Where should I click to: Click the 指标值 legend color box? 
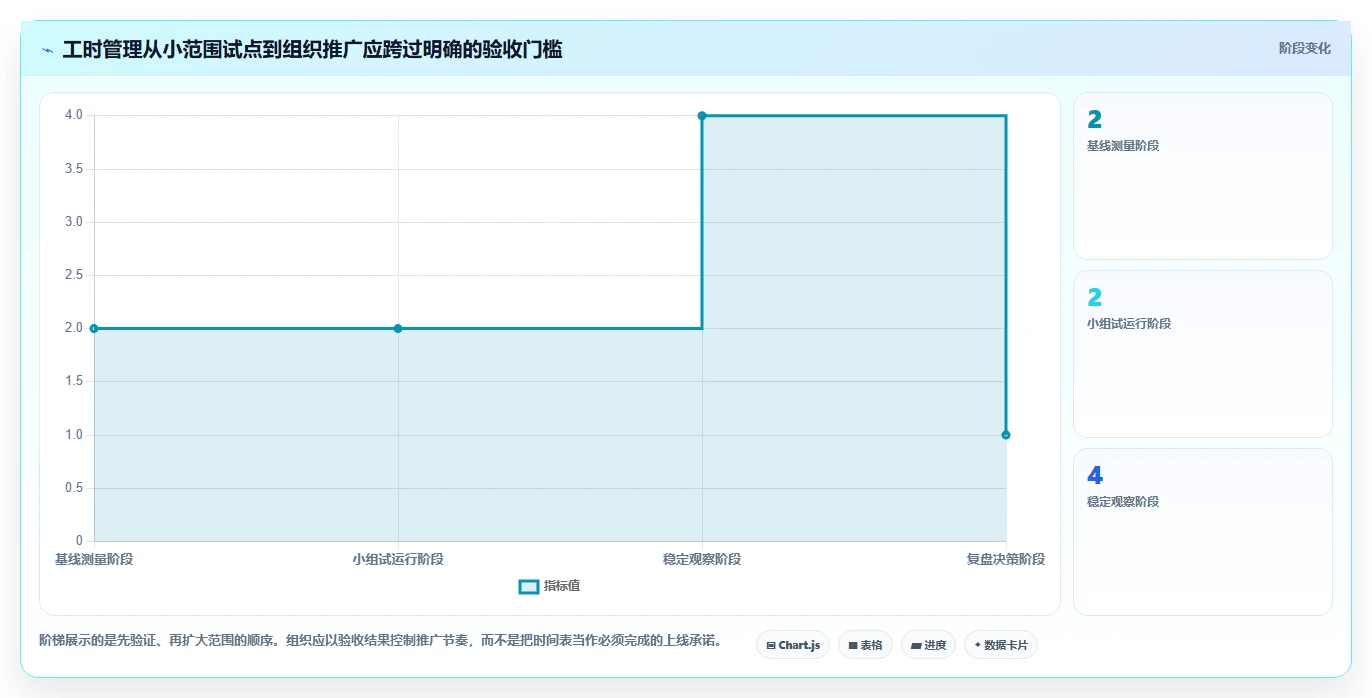click(529, 586)
